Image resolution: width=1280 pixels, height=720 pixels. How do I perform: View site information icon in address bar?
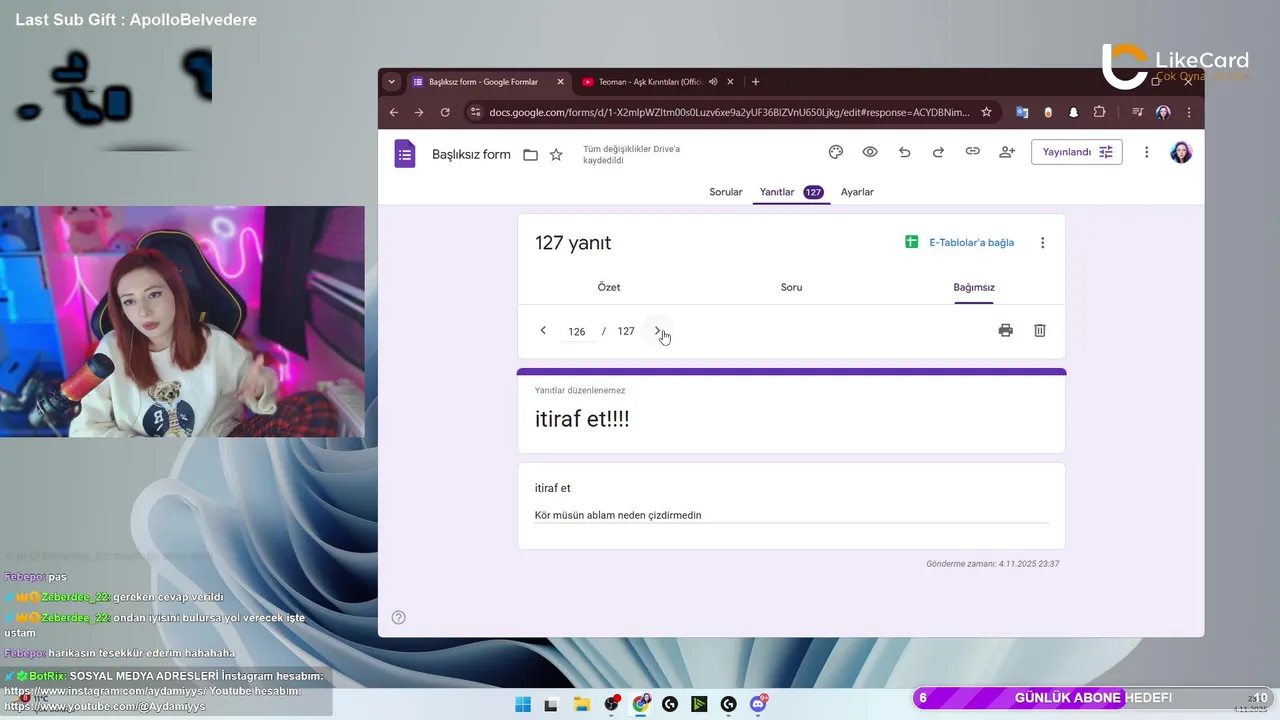tap(475, 112)
